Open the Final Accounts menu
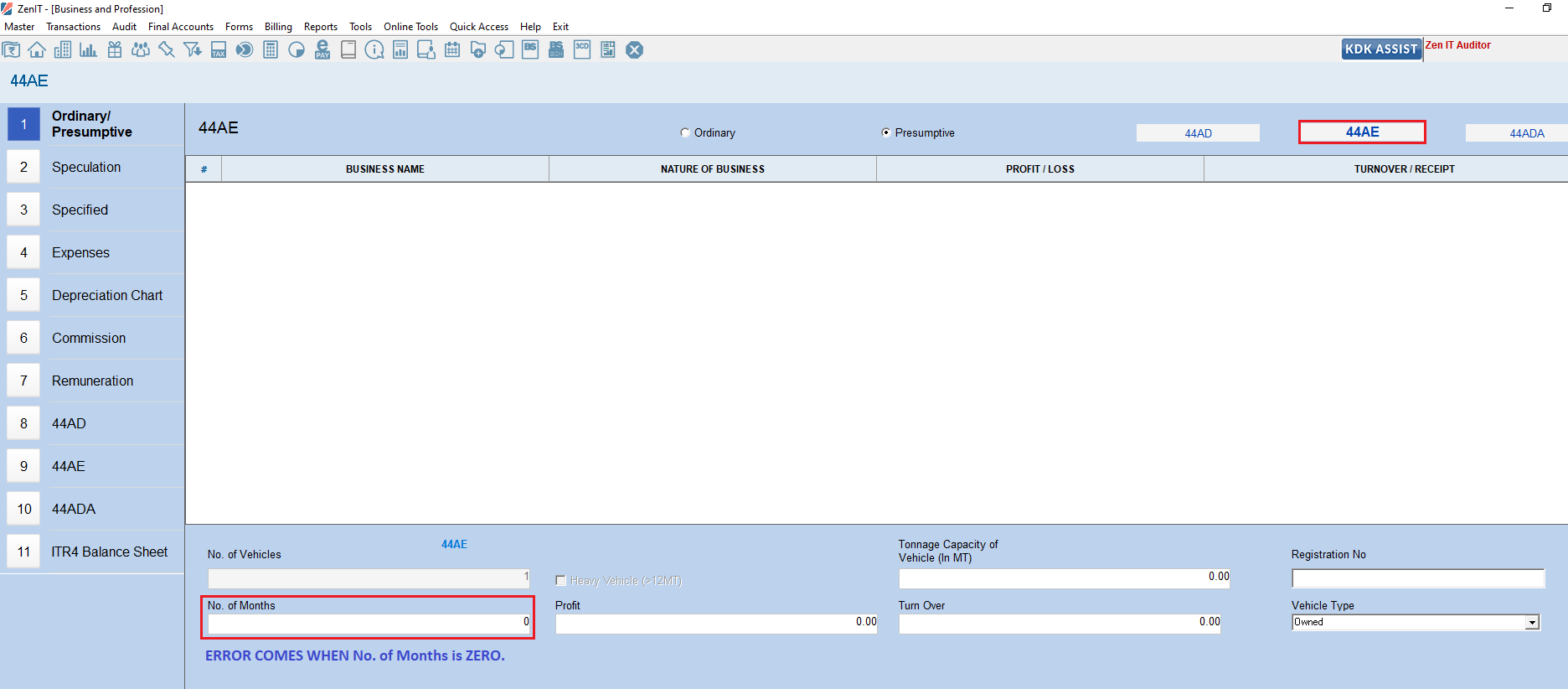 click(x=181, y=27)
